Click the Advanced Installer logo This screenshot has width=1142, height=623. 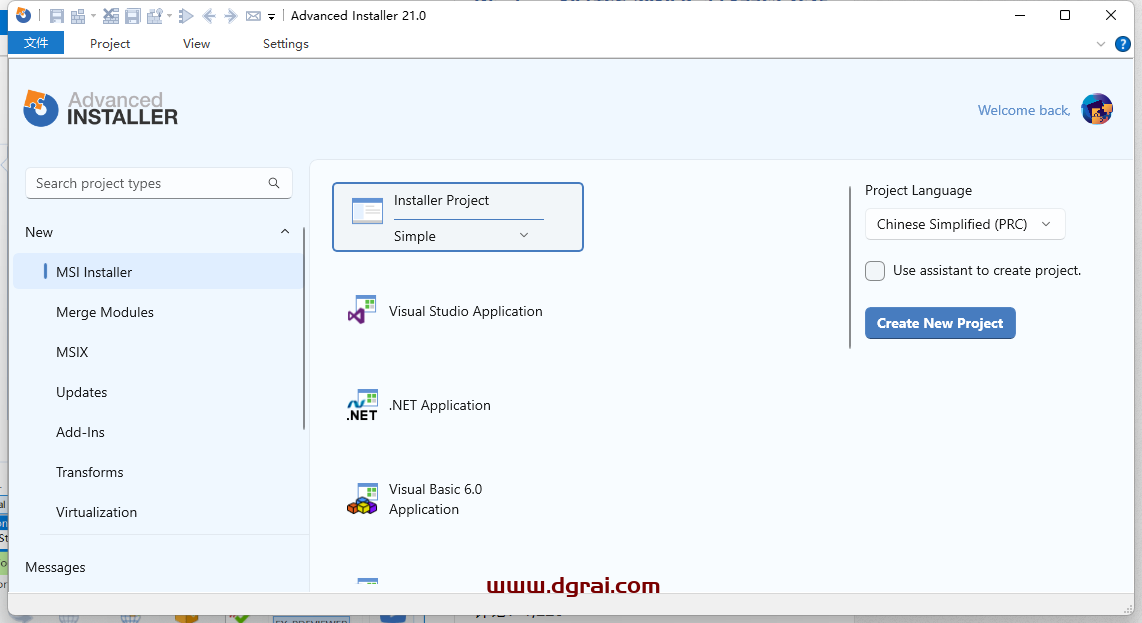tap(101, 109)
